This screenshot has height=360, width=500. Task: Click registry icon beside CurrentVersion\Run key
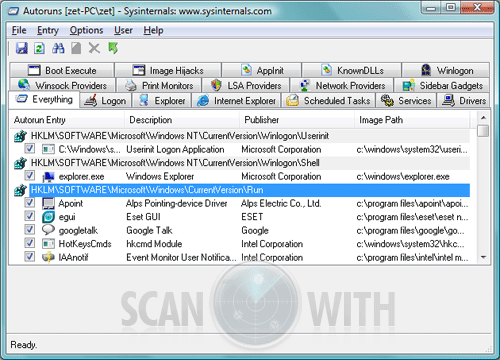[x=20, y=190]
